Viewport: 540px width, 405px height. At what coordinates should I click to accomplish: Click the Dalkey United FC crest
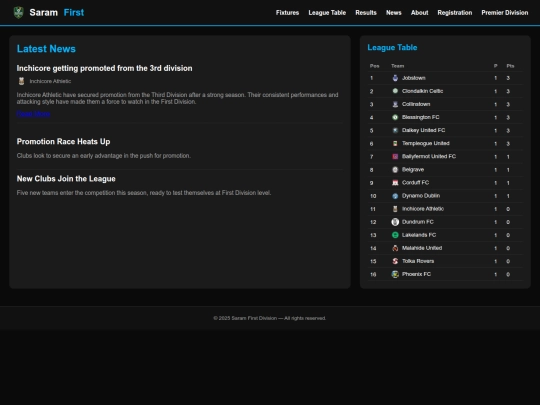point(395,130)
